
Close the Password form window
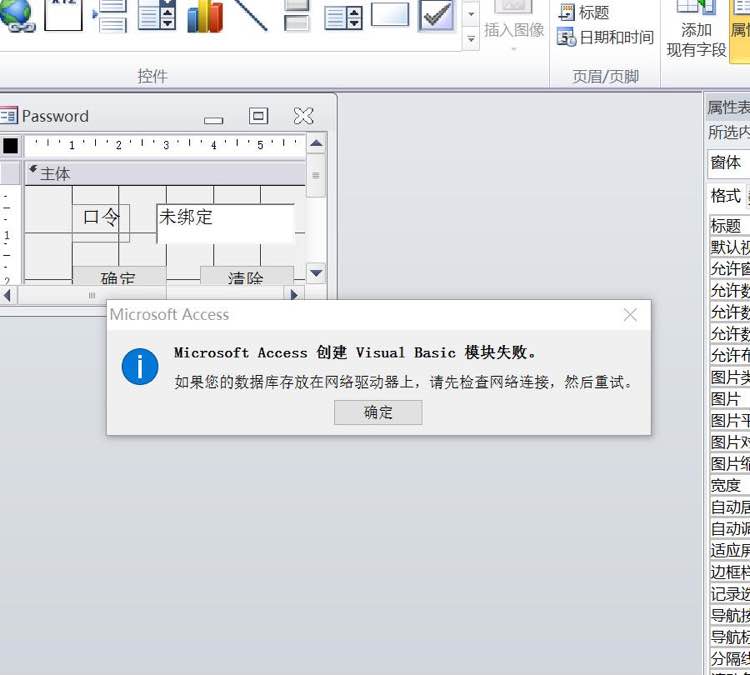pos(303,116)
